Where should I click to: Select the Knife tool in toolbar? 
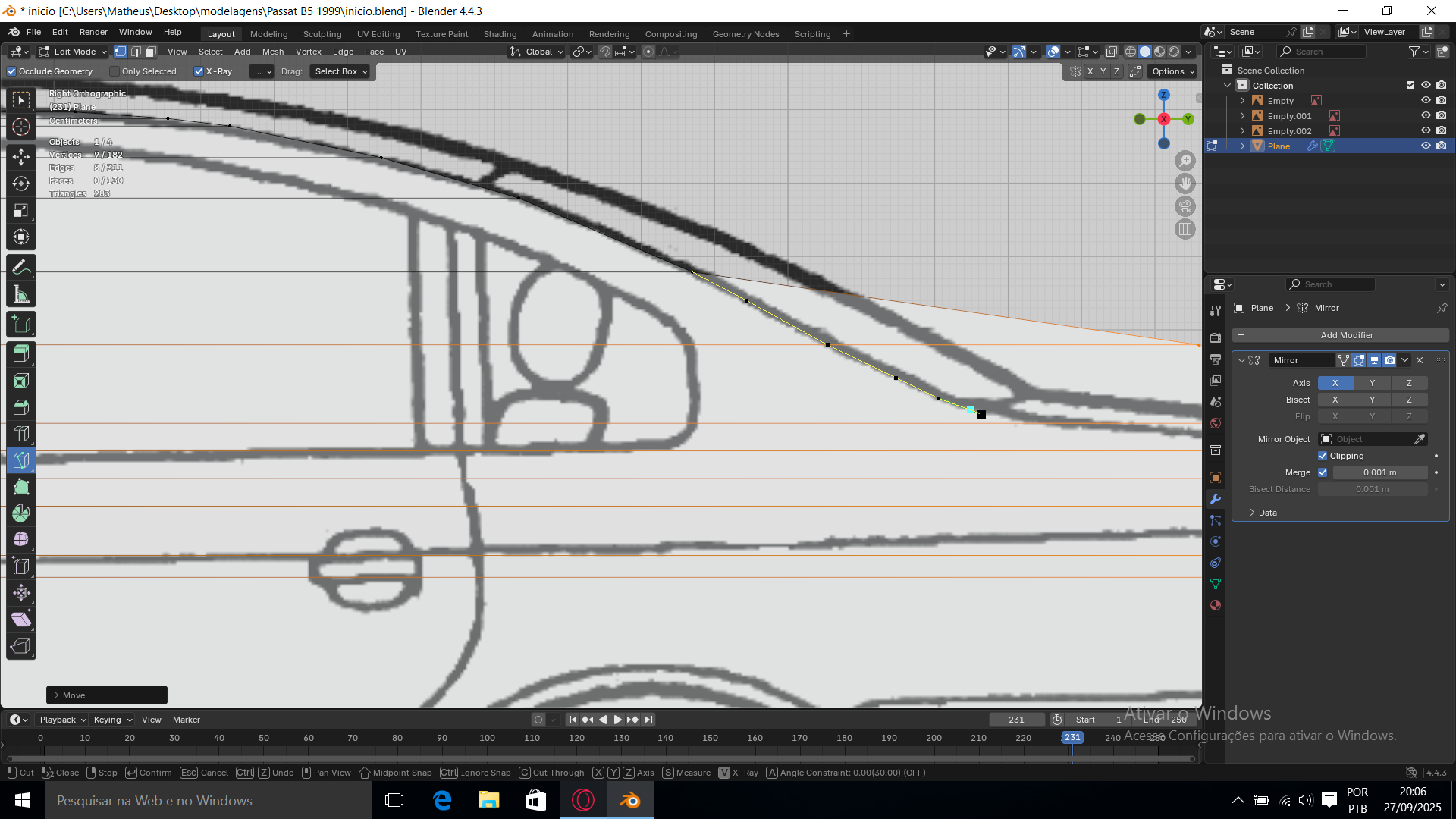click(21, 460)
